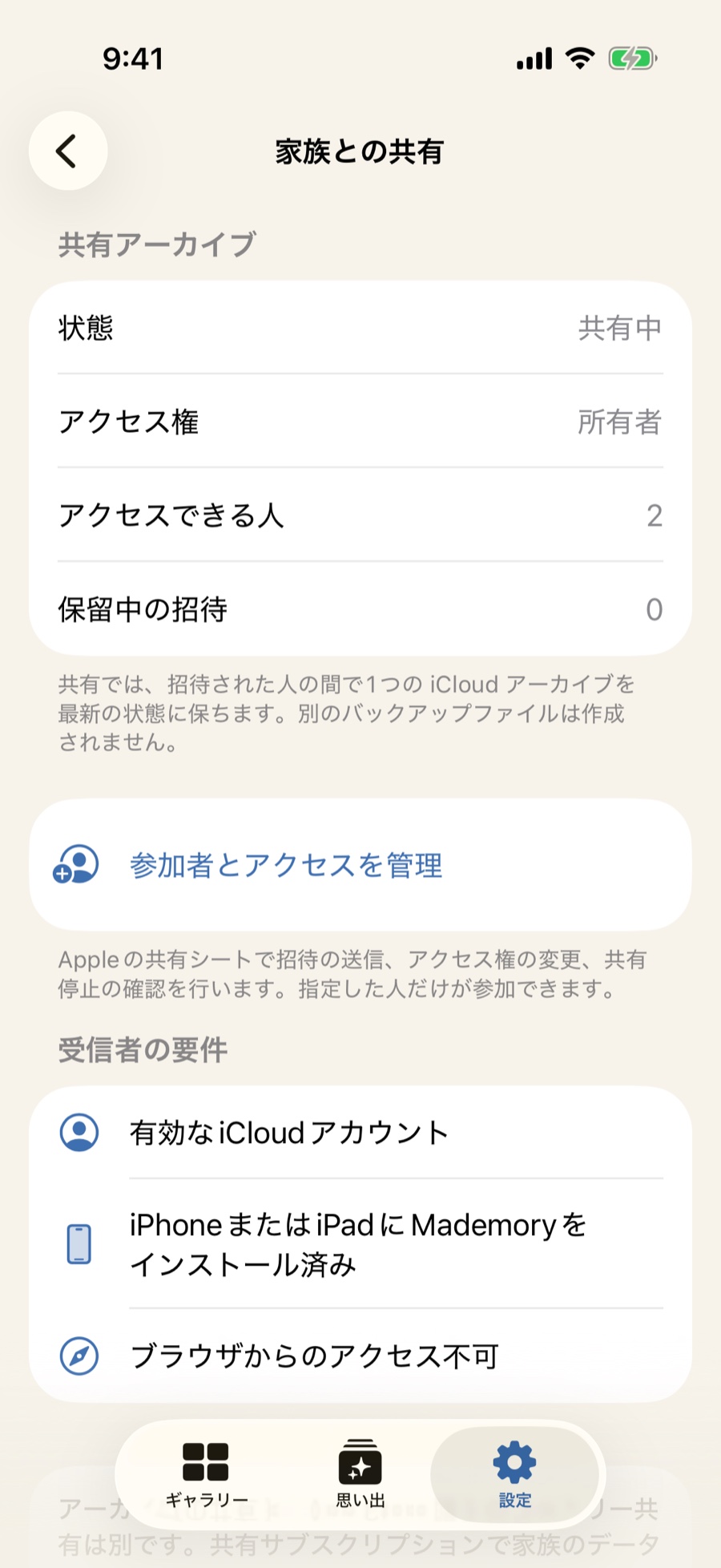
Task: Open the 保留中の招待 row
Action: (360, 608)
